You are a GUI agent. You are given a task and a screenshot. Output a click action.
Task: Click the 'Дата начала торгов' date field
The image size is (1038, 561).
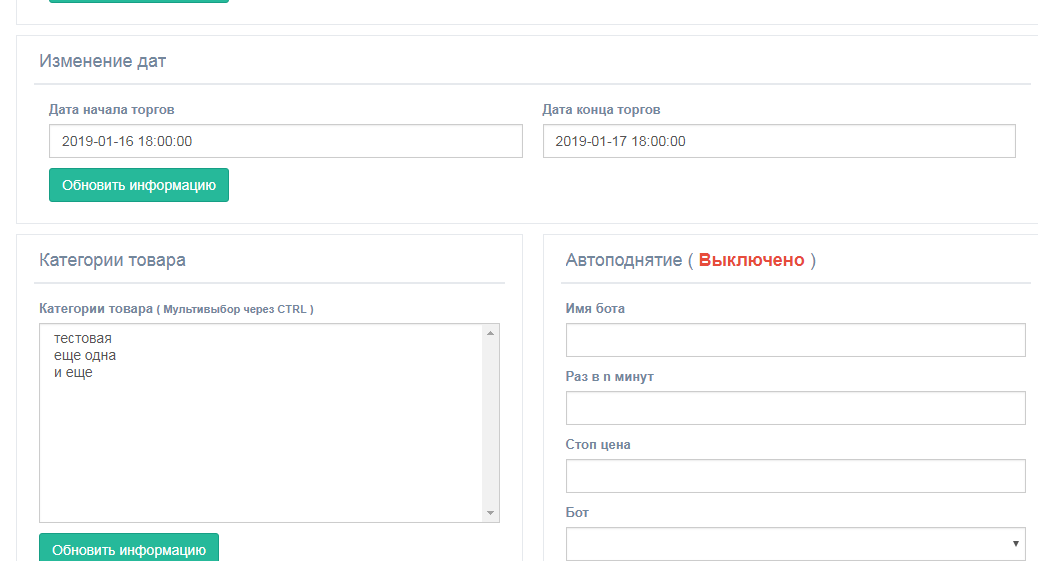285,141
